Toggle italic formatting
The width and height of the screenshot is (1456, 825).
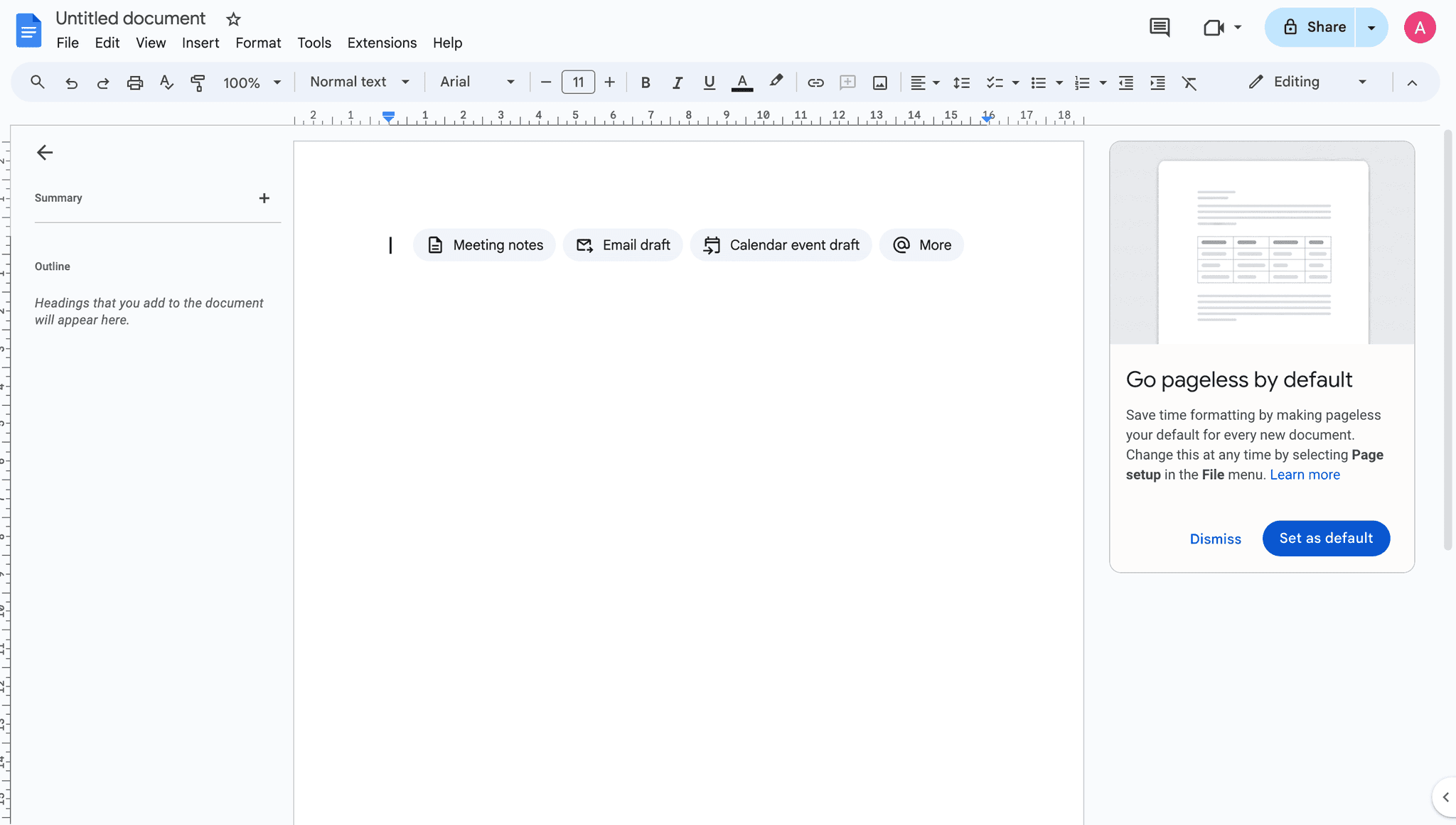[677, 82]
